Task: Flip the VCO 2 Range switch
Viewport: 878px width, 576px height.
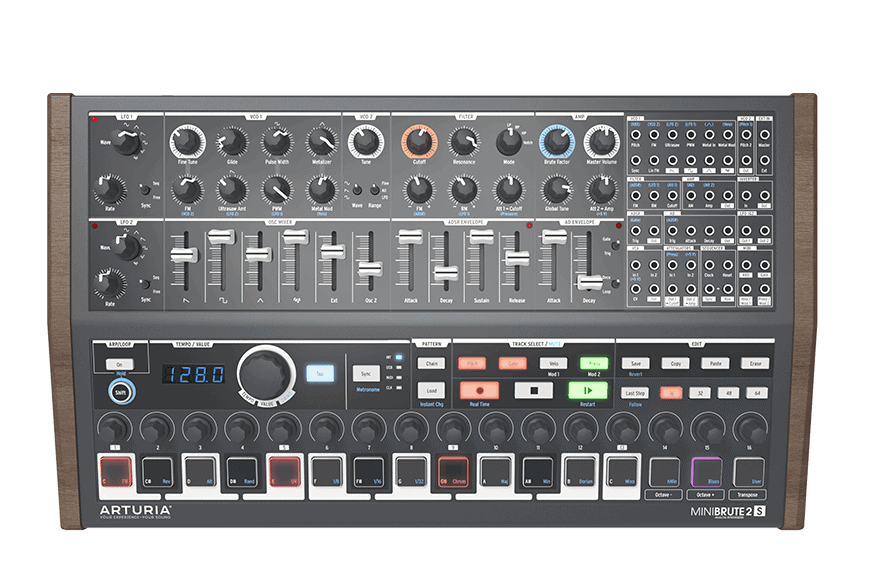Action: click(x=374, y=190)
